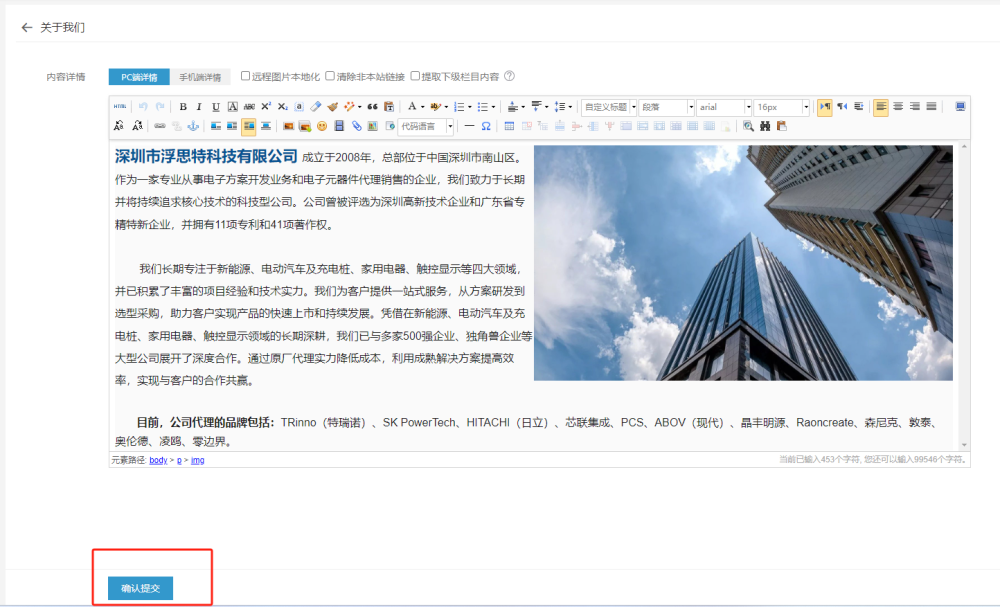Convert text to uppercase
This screenshot has width=1000, height=607.
click(x=119, y=126)
